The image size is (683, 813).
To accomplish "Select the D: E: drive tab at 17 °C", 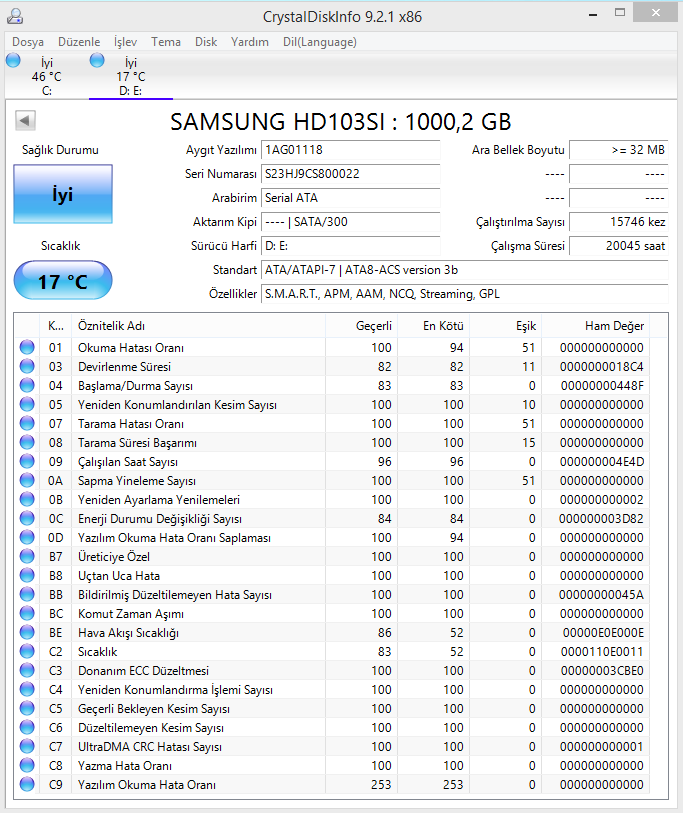I will click(x=130, y=76).
